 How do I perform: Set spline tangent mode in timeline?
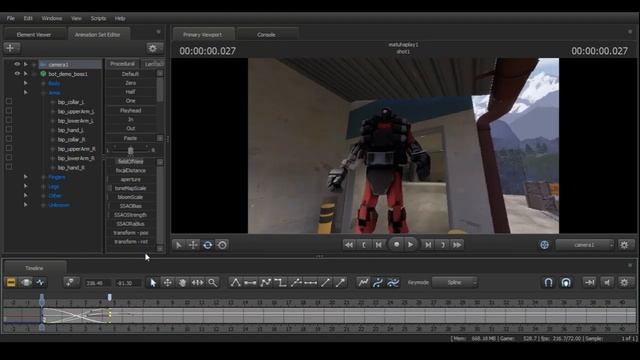236,282
